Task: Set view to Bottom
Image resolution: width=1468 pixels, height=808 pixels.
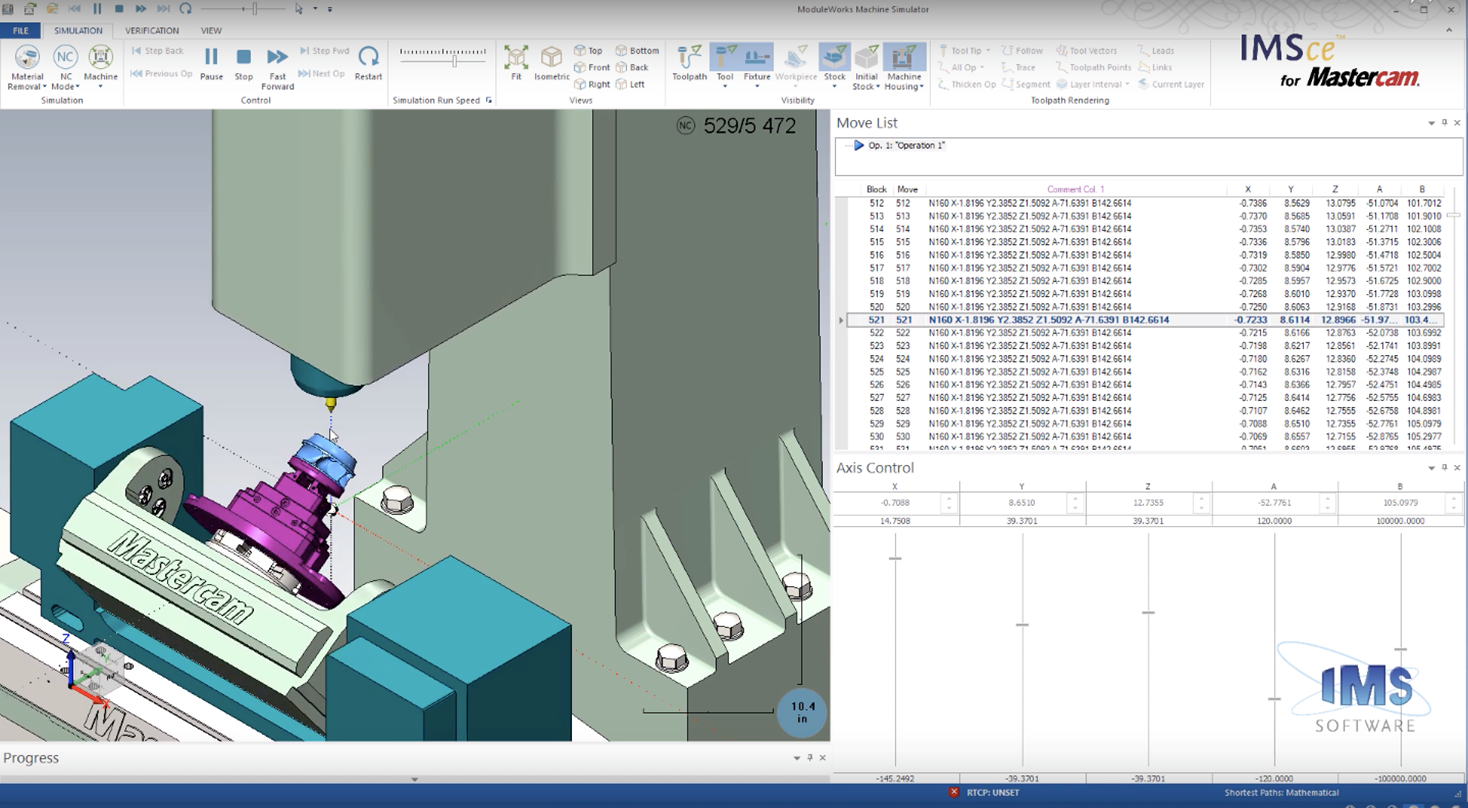Action: point(637,51)
